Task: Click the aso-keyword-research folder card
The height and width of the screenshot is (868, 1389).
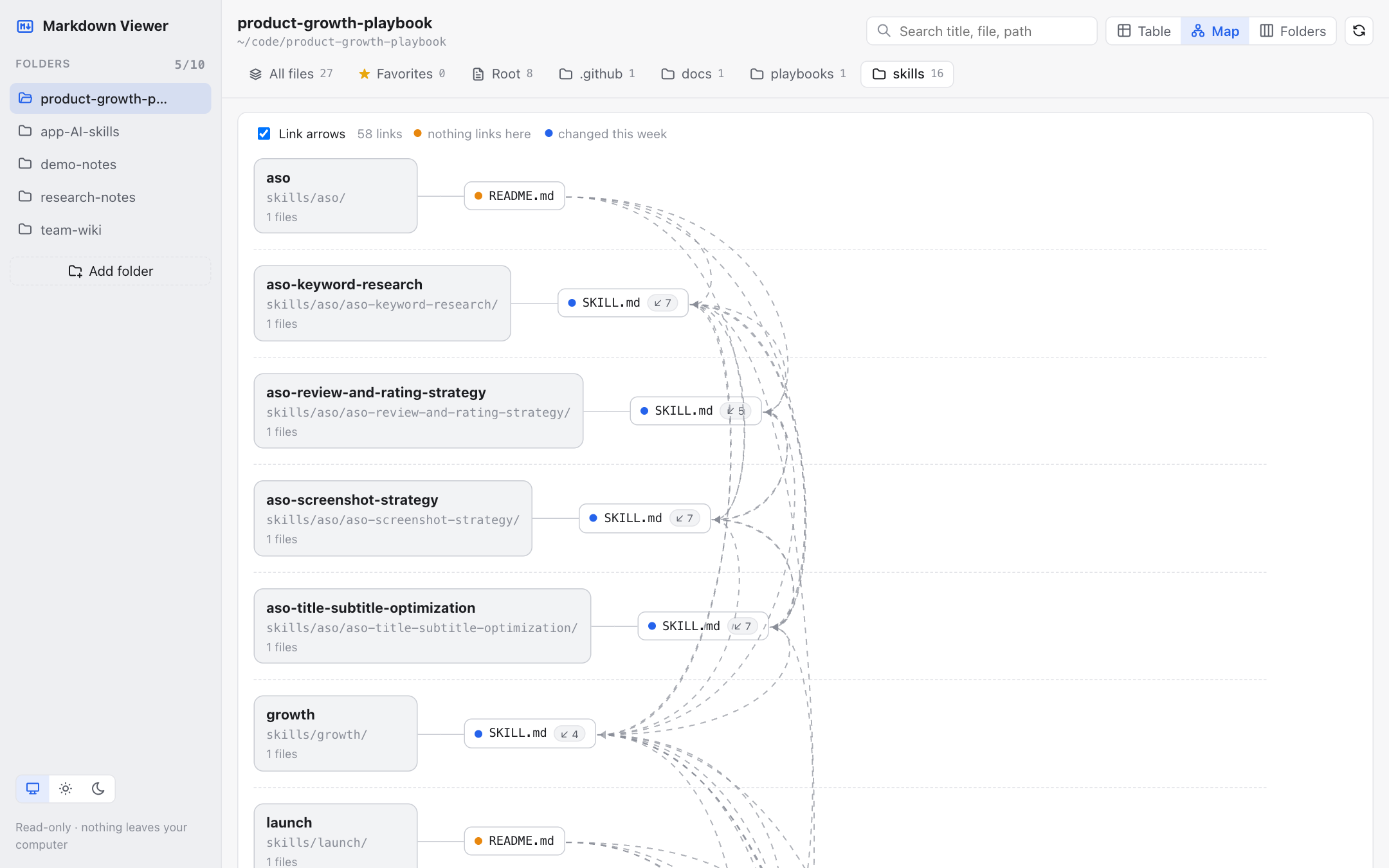Action: coord(383,303)
